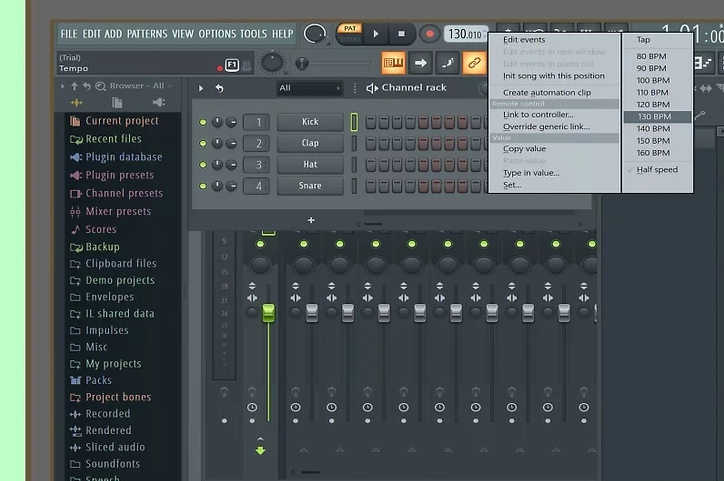Open the Kick channel button
This screenshot has height=481, width=724.
(310, 122)
